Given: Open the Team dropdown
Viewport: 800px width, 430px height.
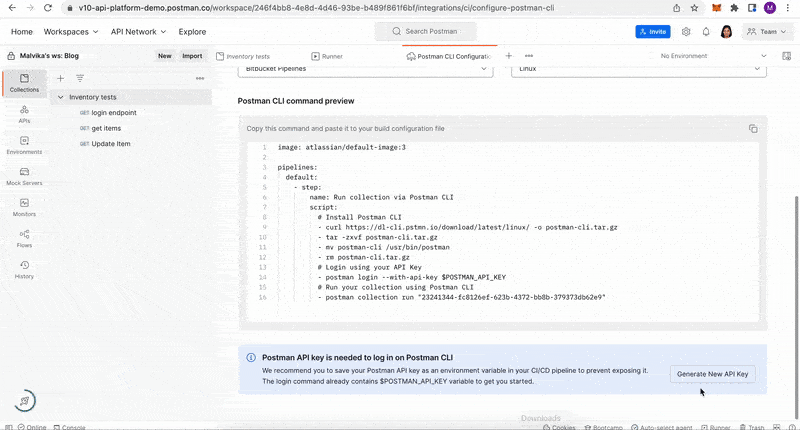Looking at the screenshot, I should pos(766,32).
